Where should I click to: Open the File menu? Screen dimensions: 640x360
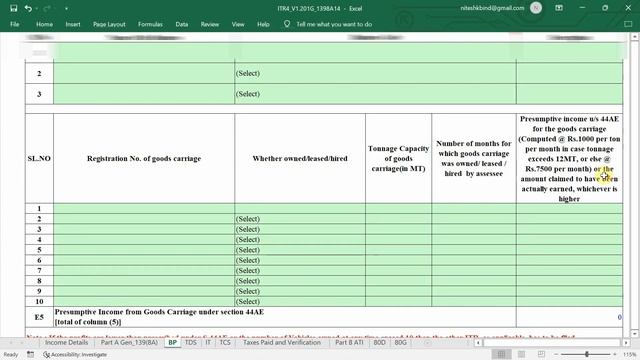[x=15, y=24]
